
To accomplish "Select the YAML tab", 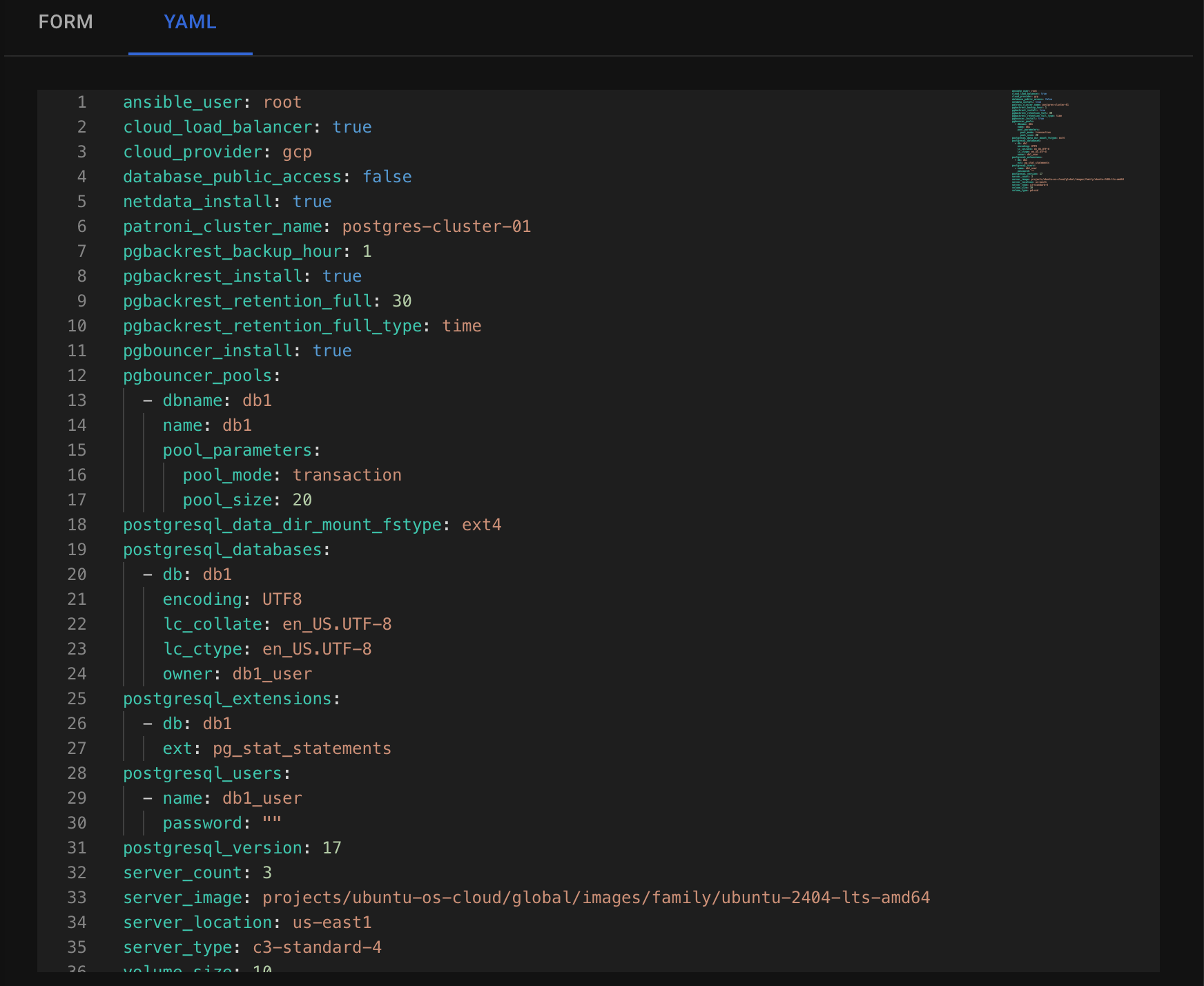I will (x=190, y=22).
